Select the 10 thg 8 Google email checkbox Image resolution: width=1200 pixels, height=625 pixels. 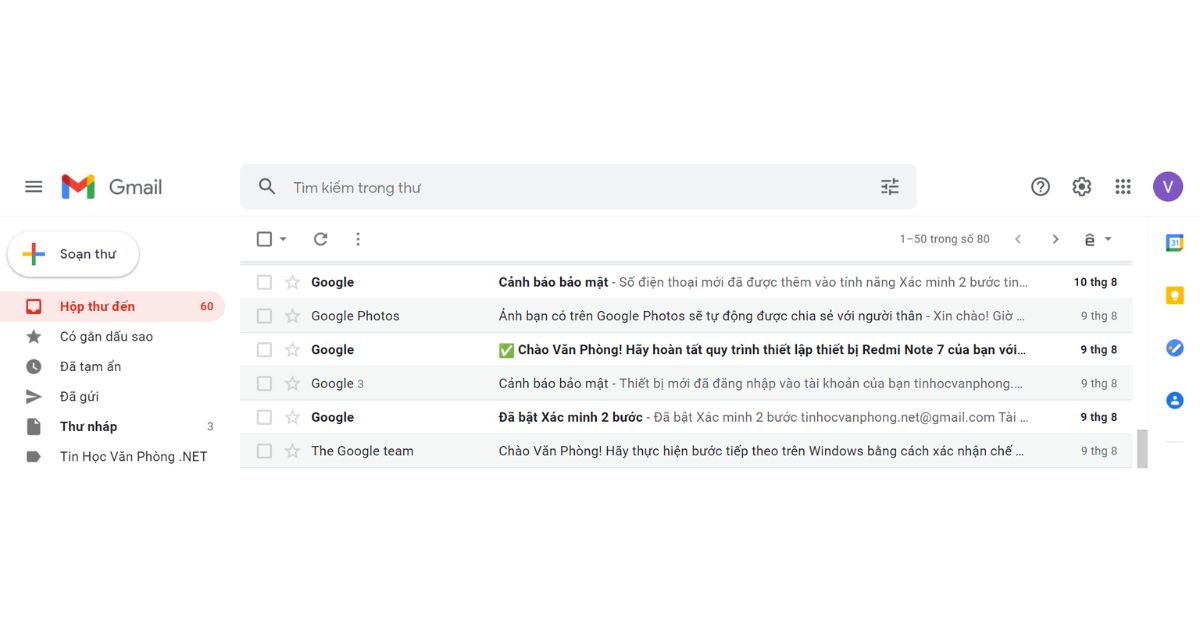(264, 282)
